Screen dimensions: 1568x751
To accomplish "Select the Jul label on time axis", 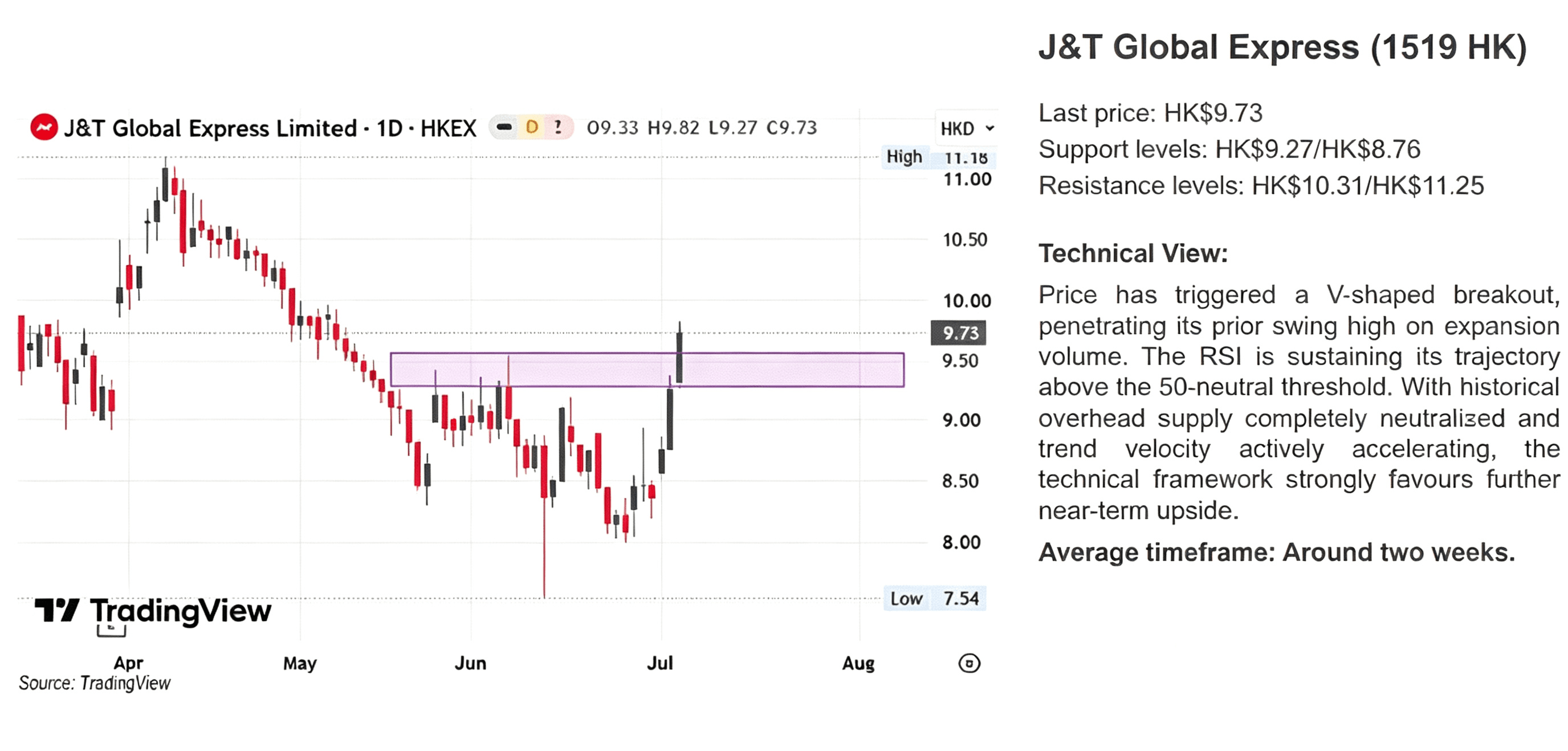I will click(660, 663).
